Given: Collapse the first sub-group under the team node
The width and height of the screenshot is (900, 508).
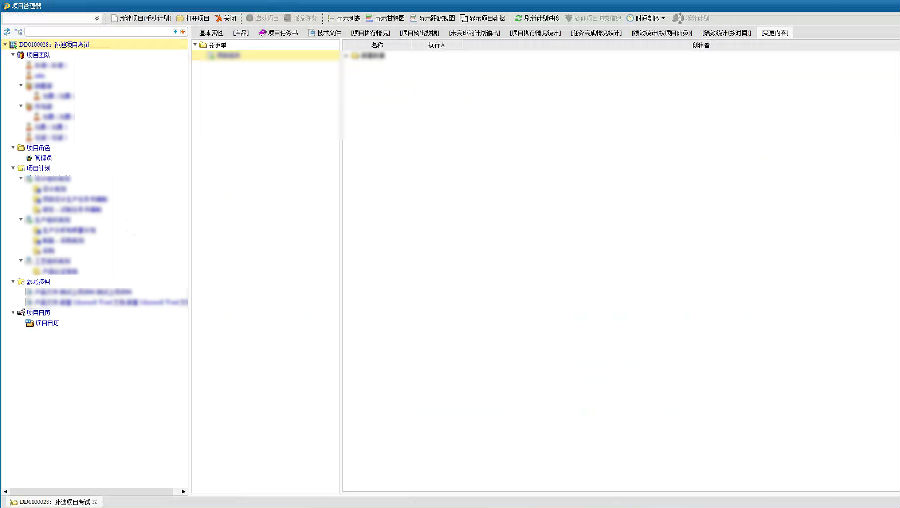Looking at the screenshot, I should coord(21,86).
